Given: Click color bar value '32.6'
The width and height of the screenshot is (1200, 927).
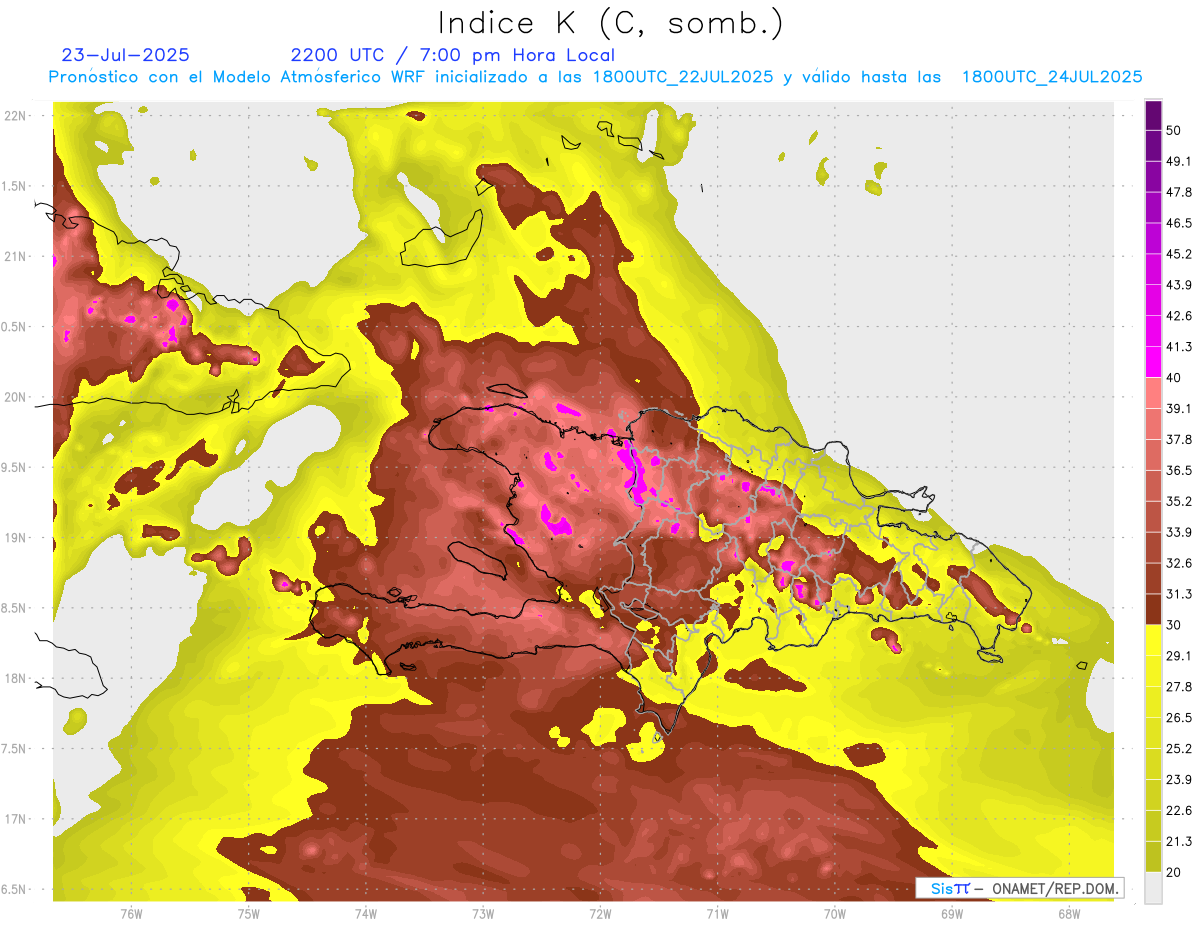Looking at the screenshot, I should coord(1178,563).
